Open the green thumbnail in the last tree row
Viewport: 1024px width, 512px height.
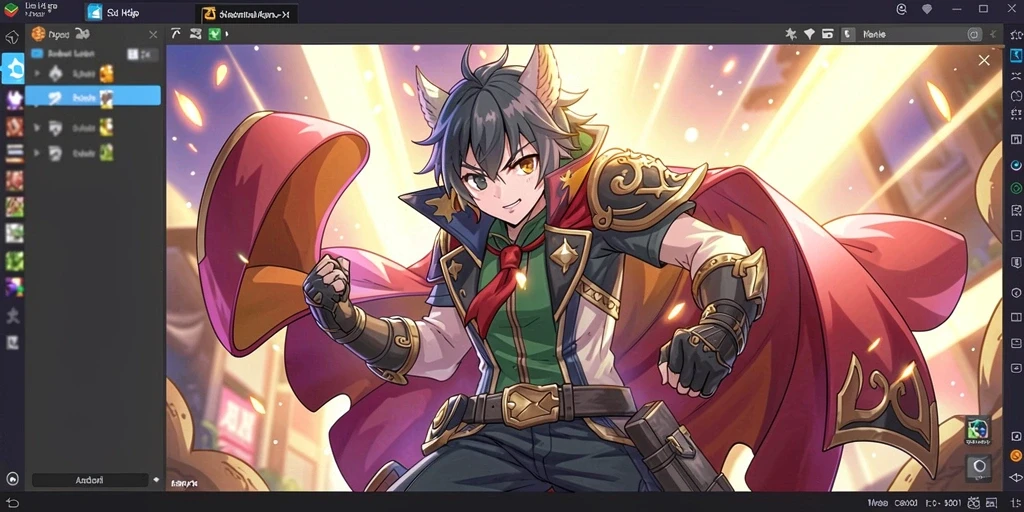coord(106,153)
